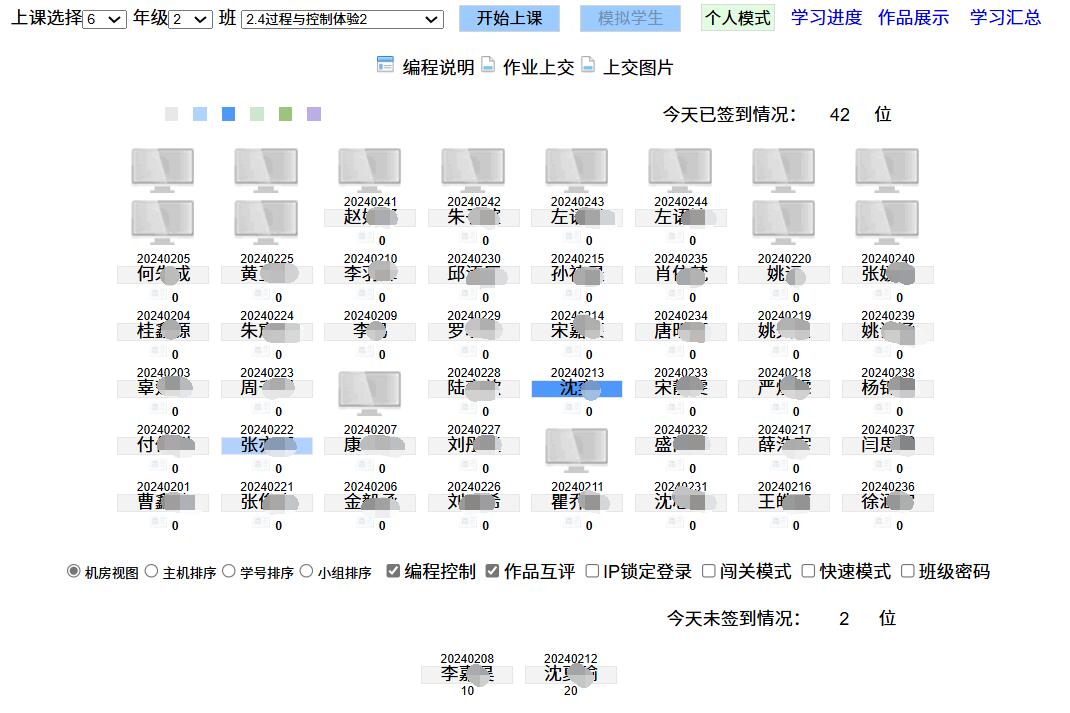
Task: Click the light gray legend swatch
Action: [x=171, y=114]
